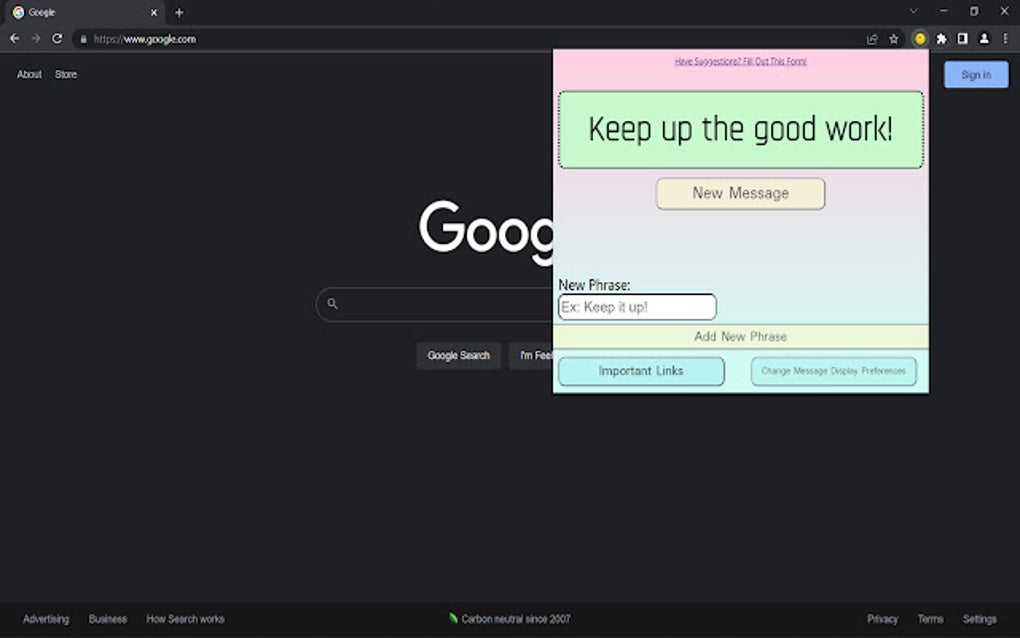Select Sign in on Google

click(x=975, y=74)
